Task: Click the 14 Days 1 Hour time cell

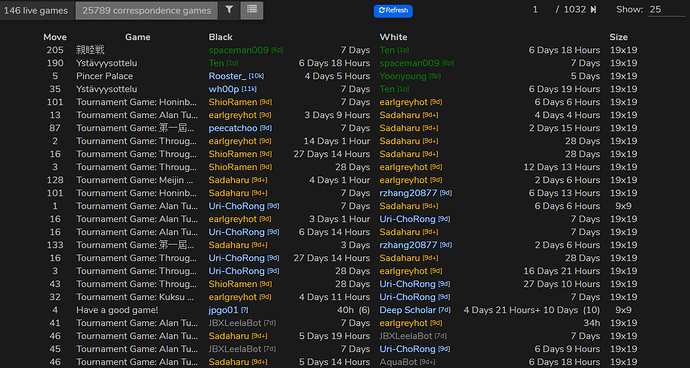Action: point(337,141)
